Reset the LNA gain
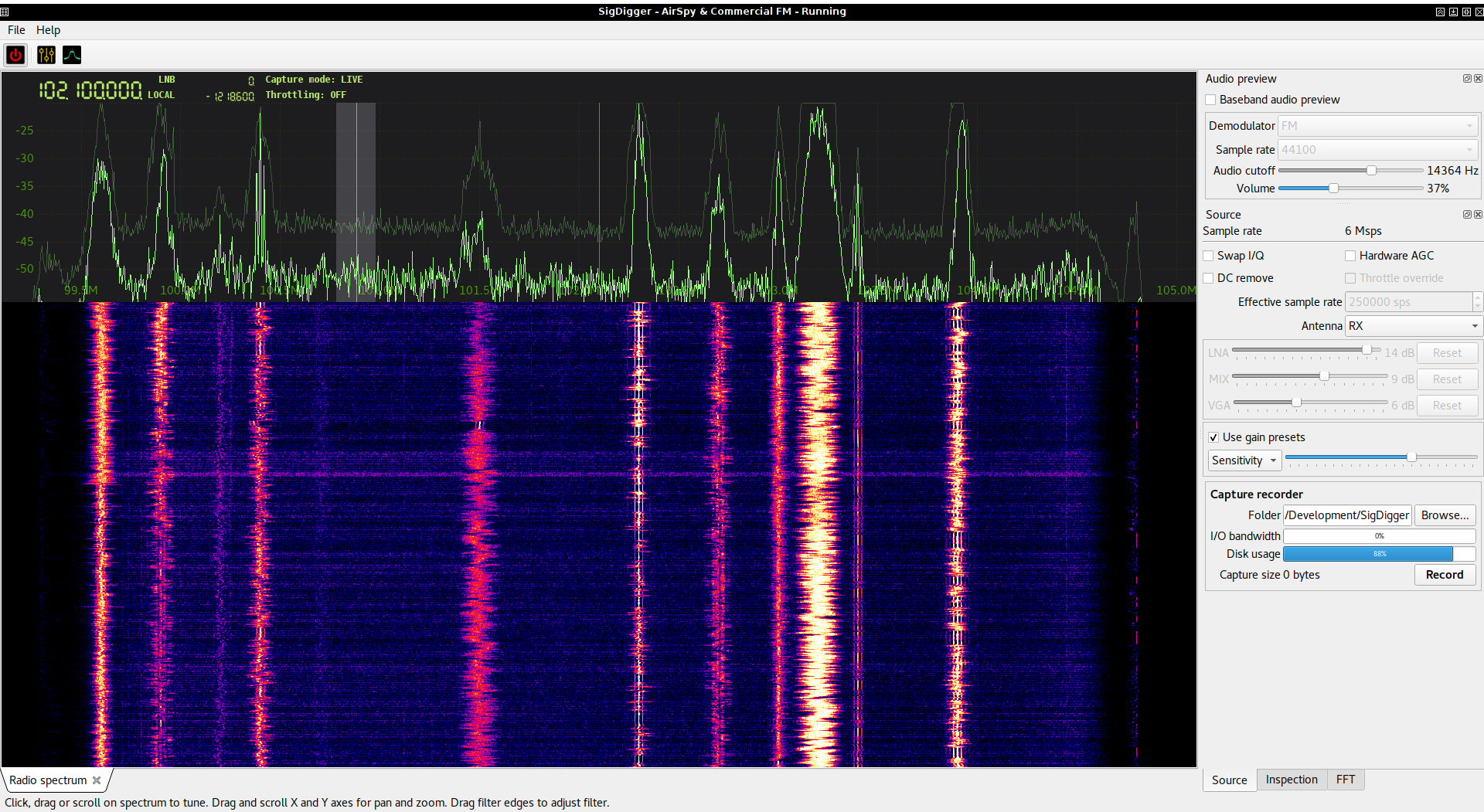The width and height of the screenshot is (1484, 812). (x=1447, y=353)
